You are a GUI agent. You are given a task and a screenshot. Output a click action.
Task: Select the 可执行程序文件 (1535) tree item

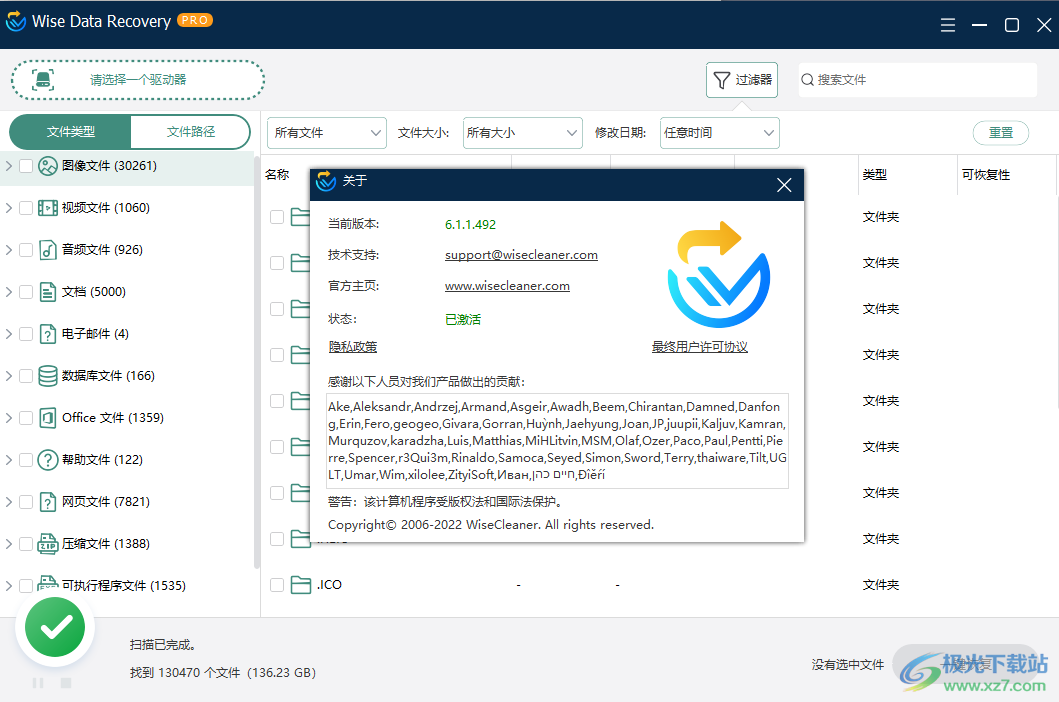(124, 586)
